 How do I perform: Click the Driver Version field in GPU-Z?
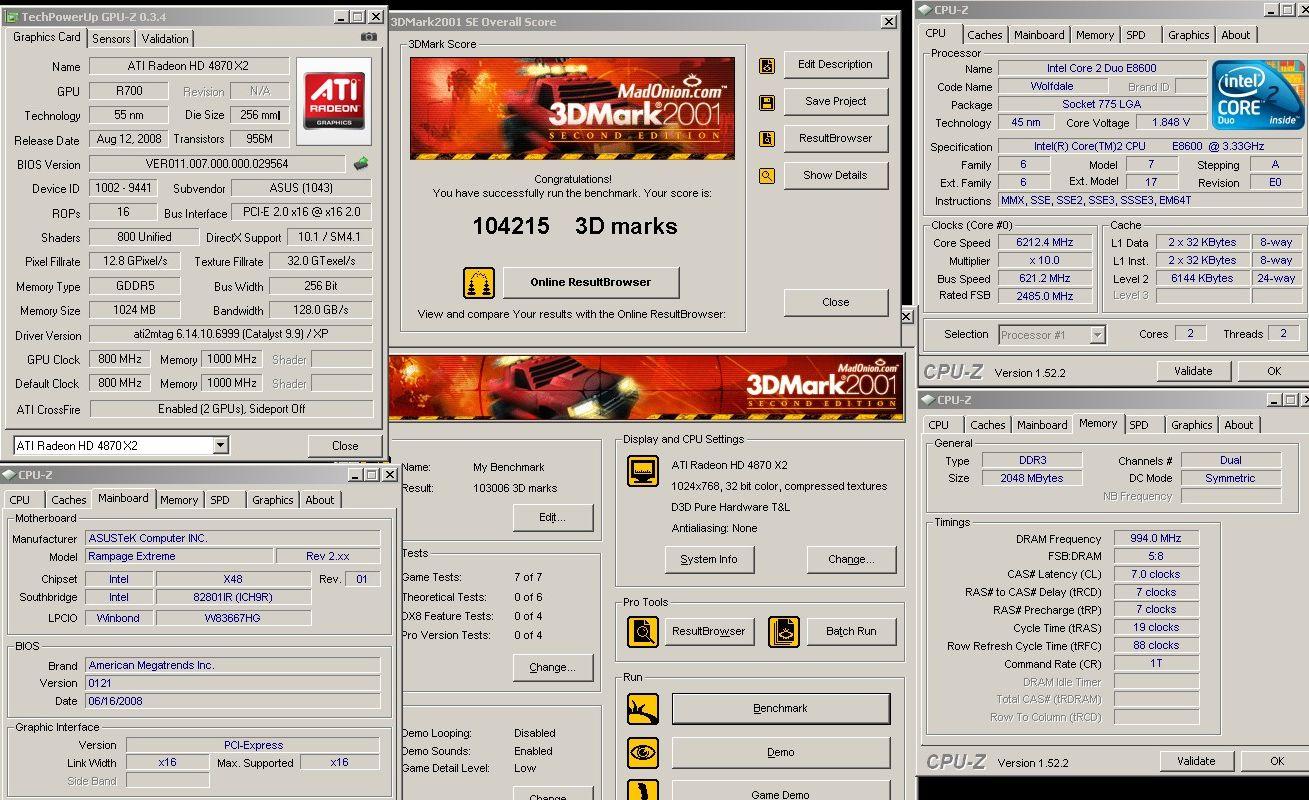tap(231, 336)
